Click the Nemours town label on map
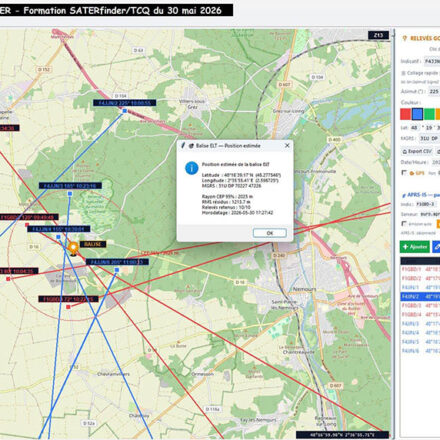This screenshot has height=440, width=440. click(304, 289)
